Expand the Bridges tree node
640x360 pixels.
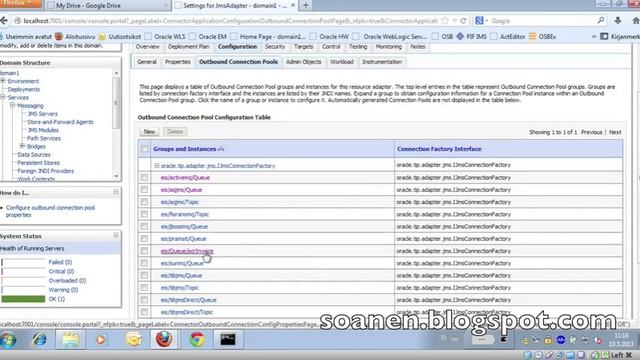click(22, 146)
